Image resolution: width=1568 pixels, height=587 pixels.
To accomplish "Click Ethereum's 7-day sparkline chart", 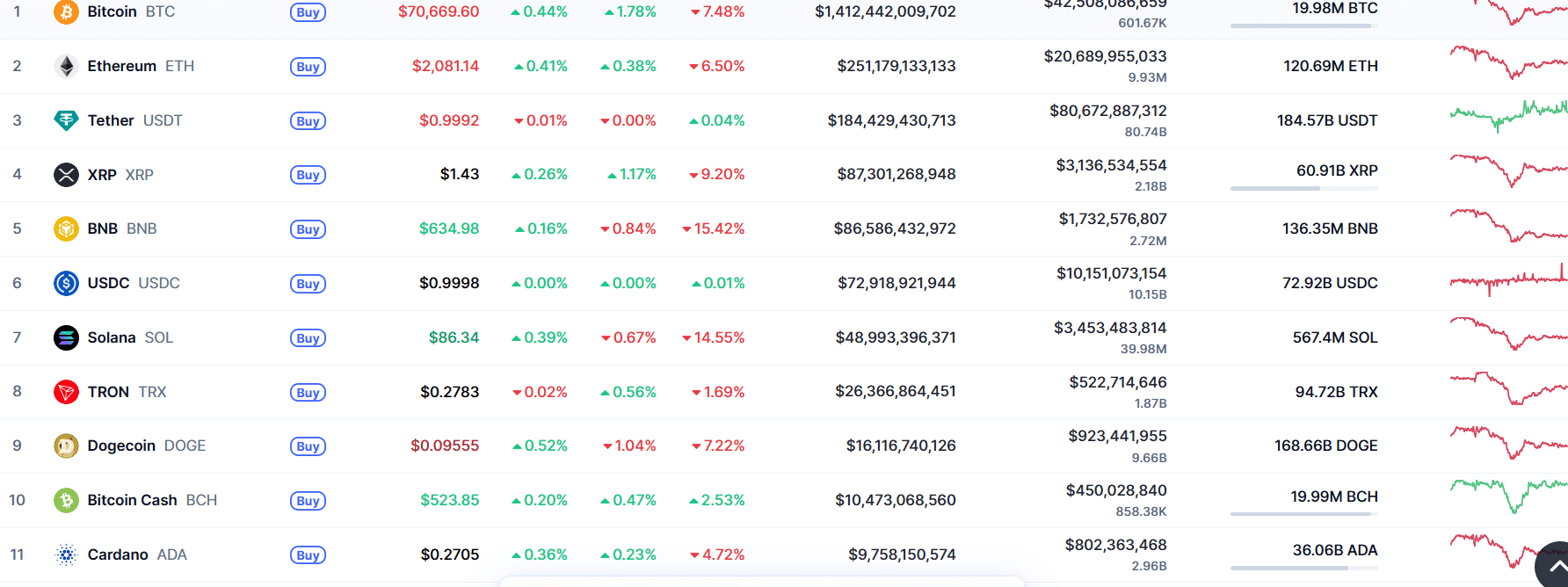I will click(1508, 62).
